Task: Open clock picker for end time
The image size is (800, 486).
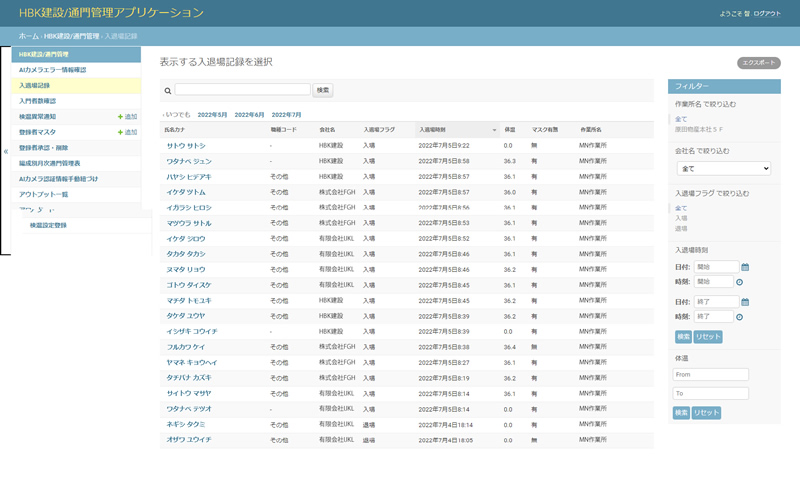Action: coord(740,317)
